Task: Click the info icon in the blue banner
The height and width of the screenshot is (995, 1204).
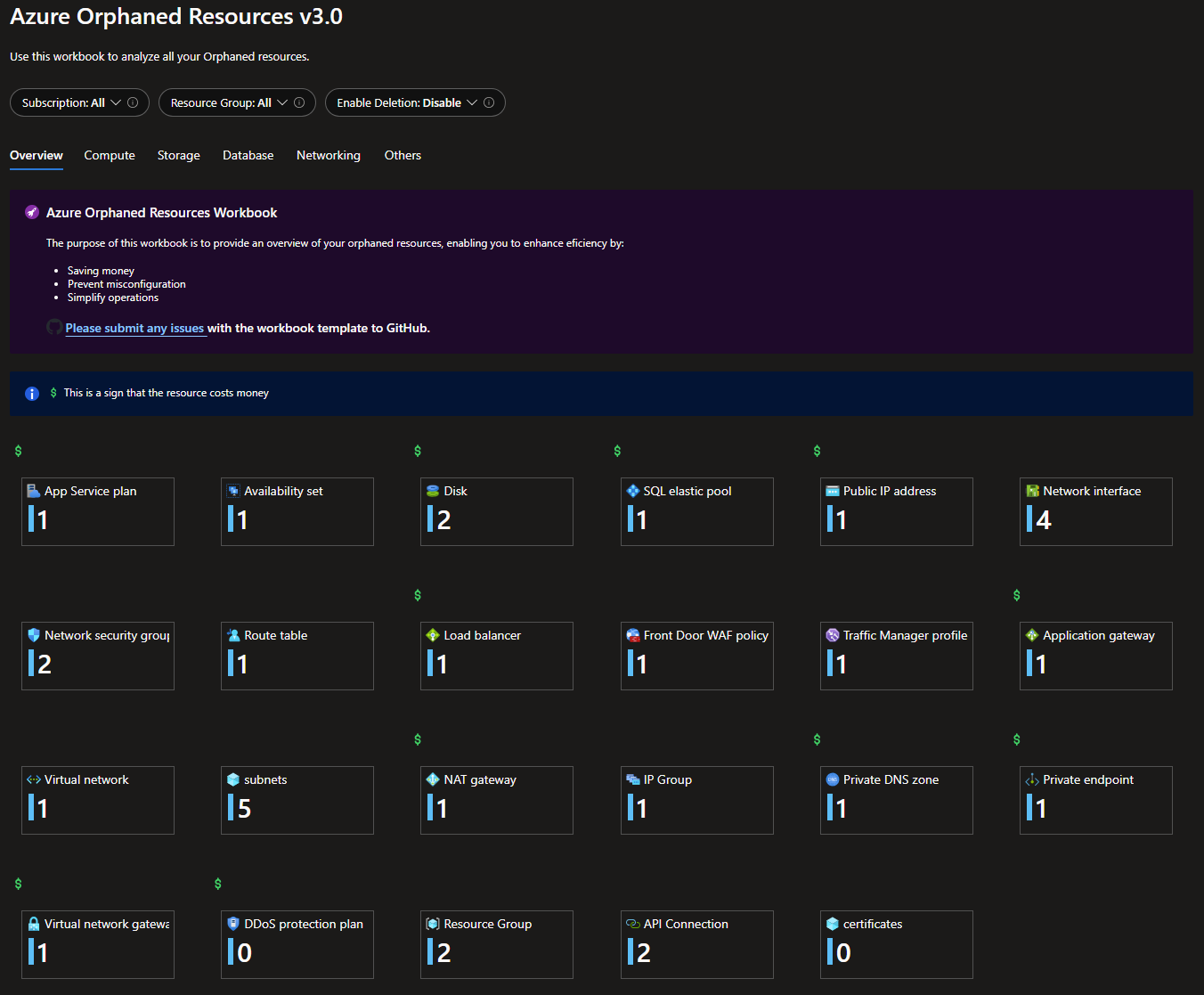Action: (32, 393)
